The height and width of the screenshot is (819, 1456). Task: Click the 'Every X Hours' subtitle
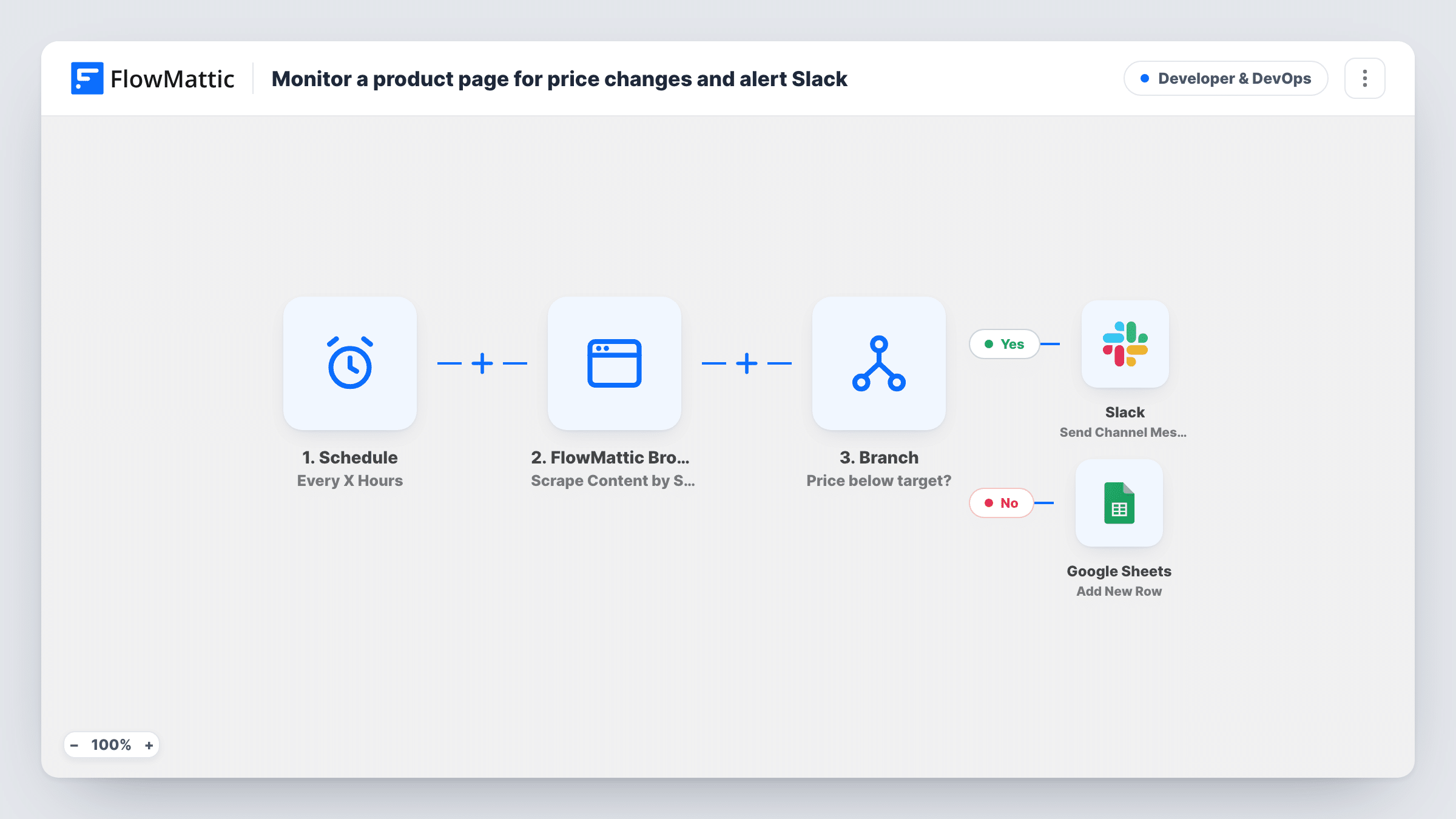[x=350, y=480]
